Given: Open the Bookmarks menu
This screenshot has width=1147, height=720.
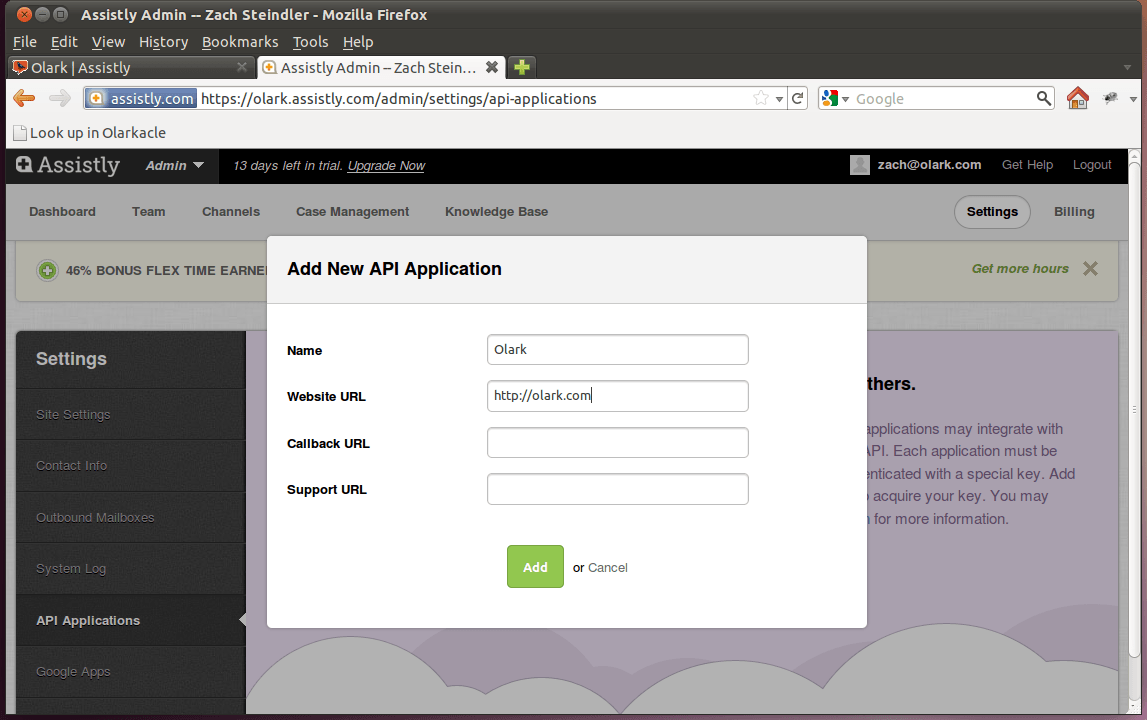Looking at the screenshot, I should tap(240, 41).
